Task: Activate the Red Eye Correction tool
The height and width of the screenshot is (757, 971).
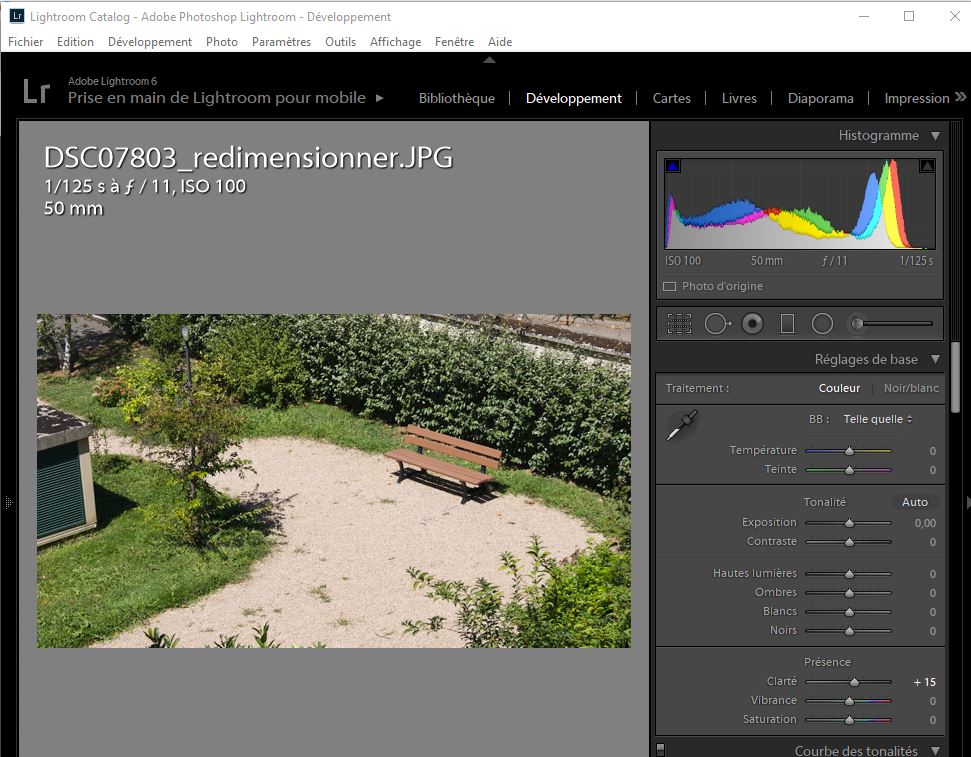Action: 752,323
